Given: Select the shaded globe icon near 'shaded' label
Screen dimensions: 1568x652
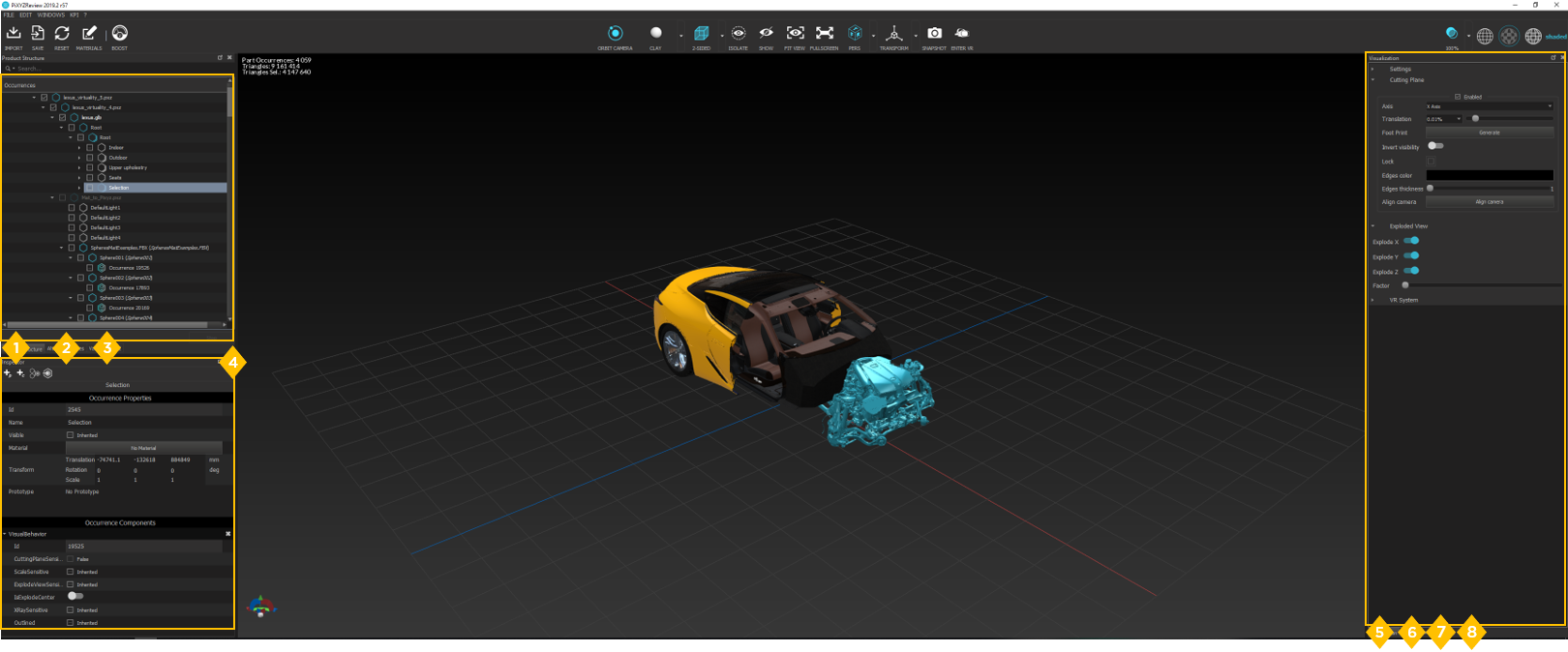Looking at the screenshot, I should [x=1533, y=36].
